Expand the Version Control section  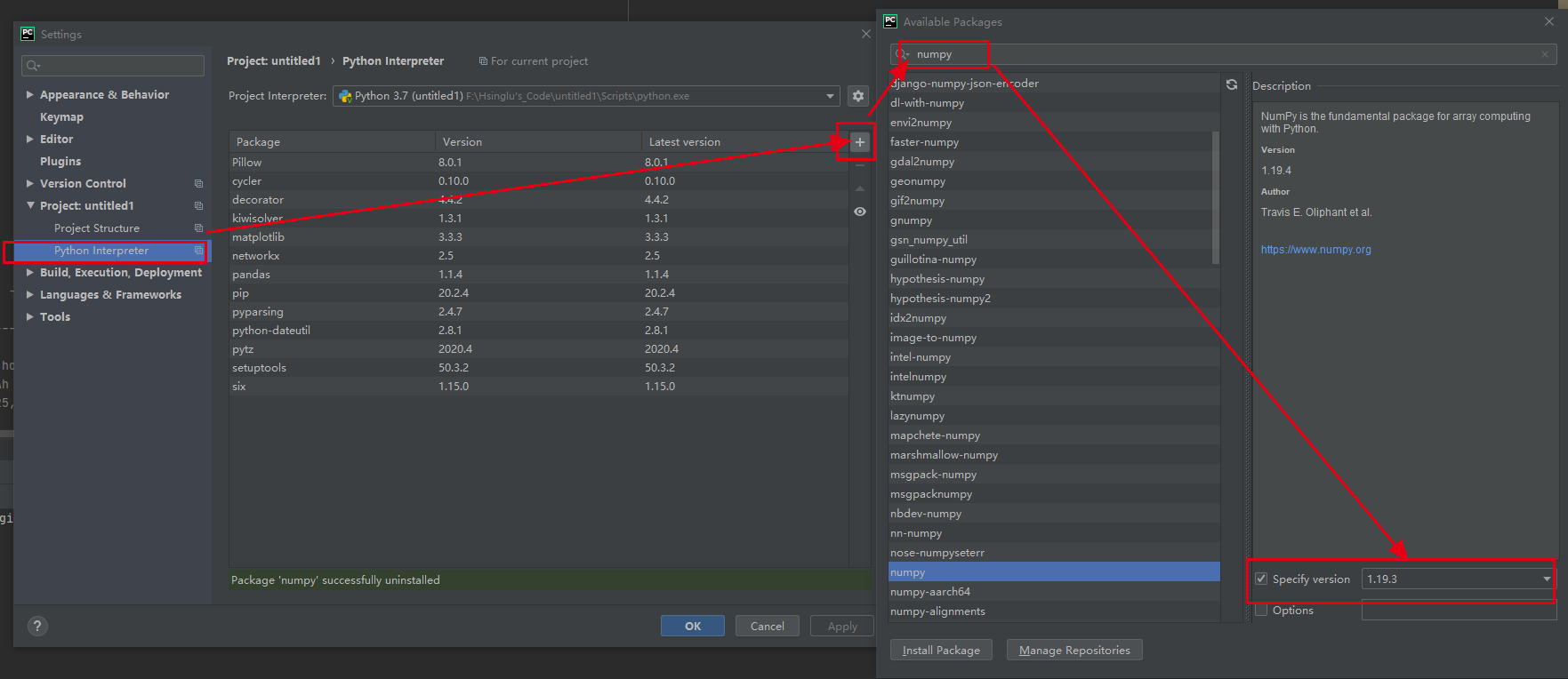(x=30, y=183)
